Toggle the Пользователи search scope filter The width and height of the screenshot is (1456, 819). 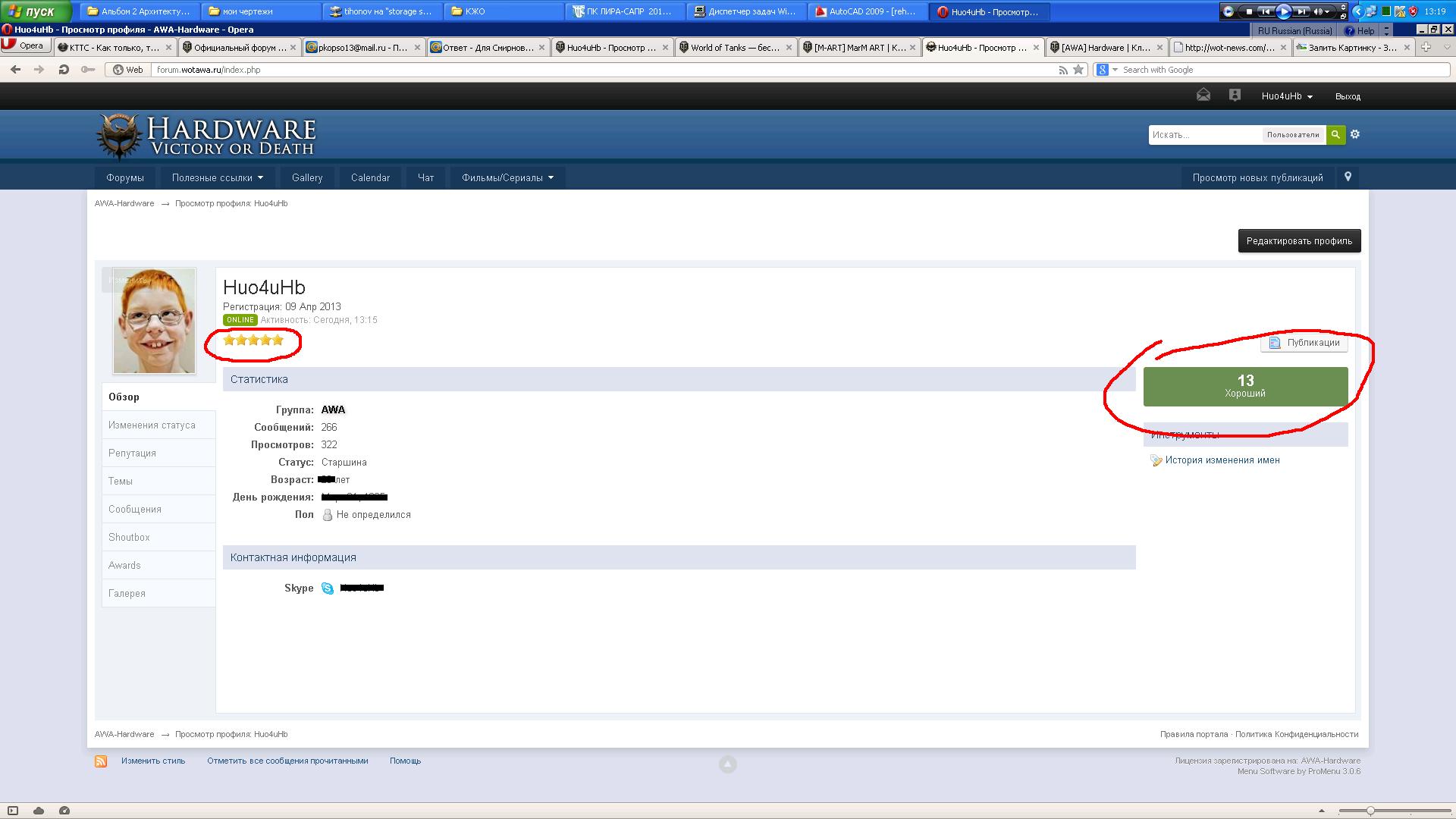click(x=1293, y=135)
